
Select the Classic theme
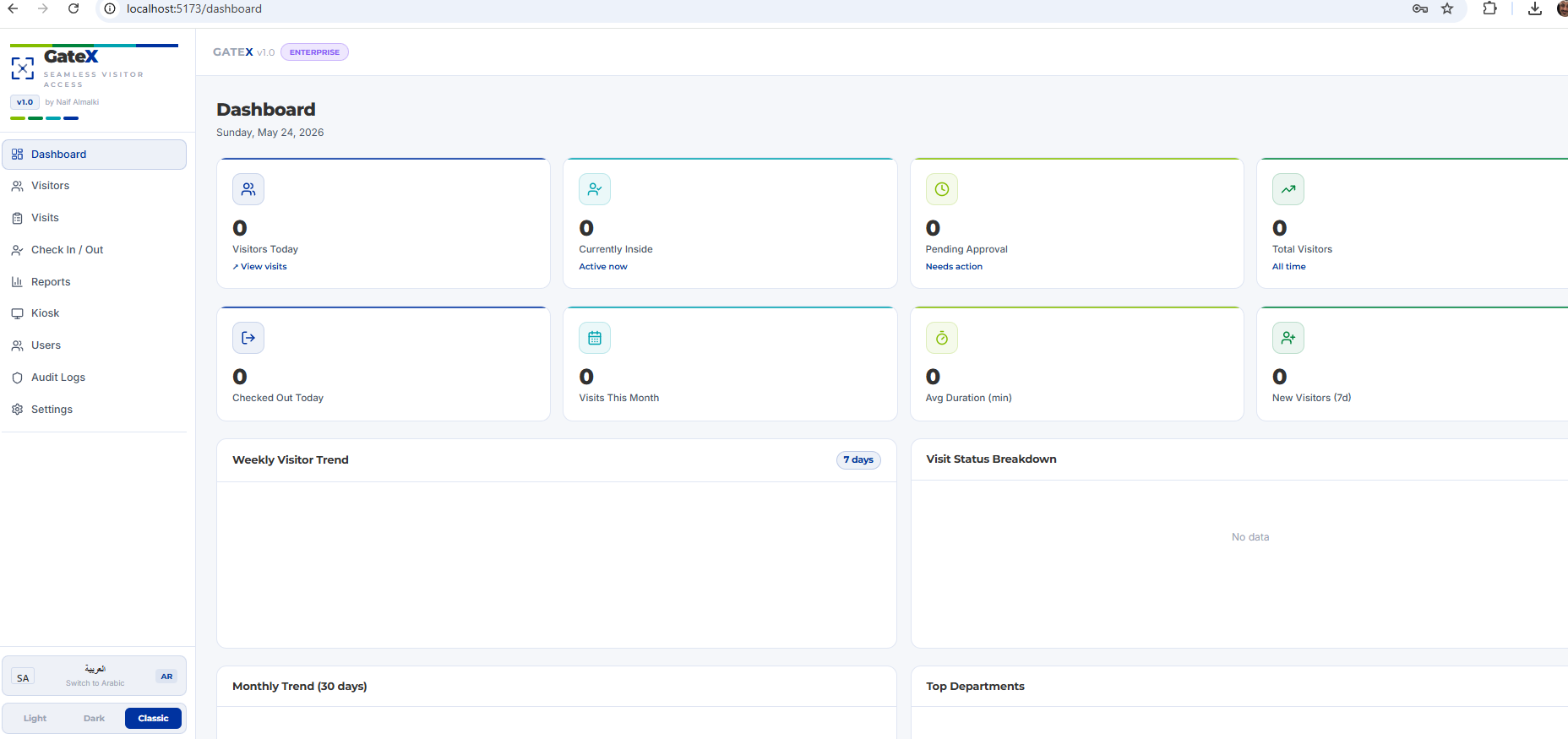(153, 719)
